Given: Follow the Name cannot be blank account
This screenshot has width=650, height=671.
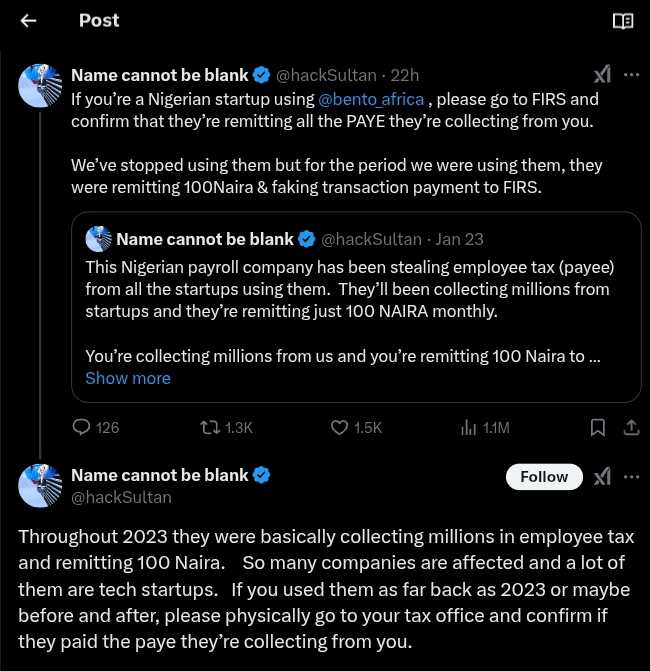Looking at the screenshot, I should pyautogui.click(x=544, y=477).
